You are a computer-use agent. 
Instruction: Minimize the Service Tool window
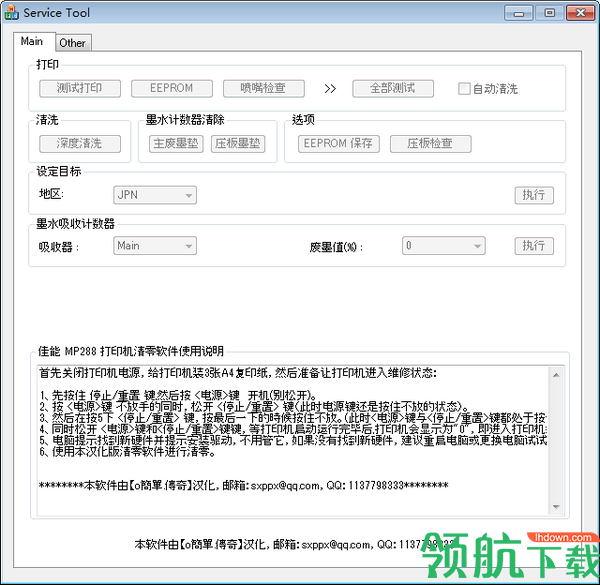pyautogui.click(x=518, y=13)
